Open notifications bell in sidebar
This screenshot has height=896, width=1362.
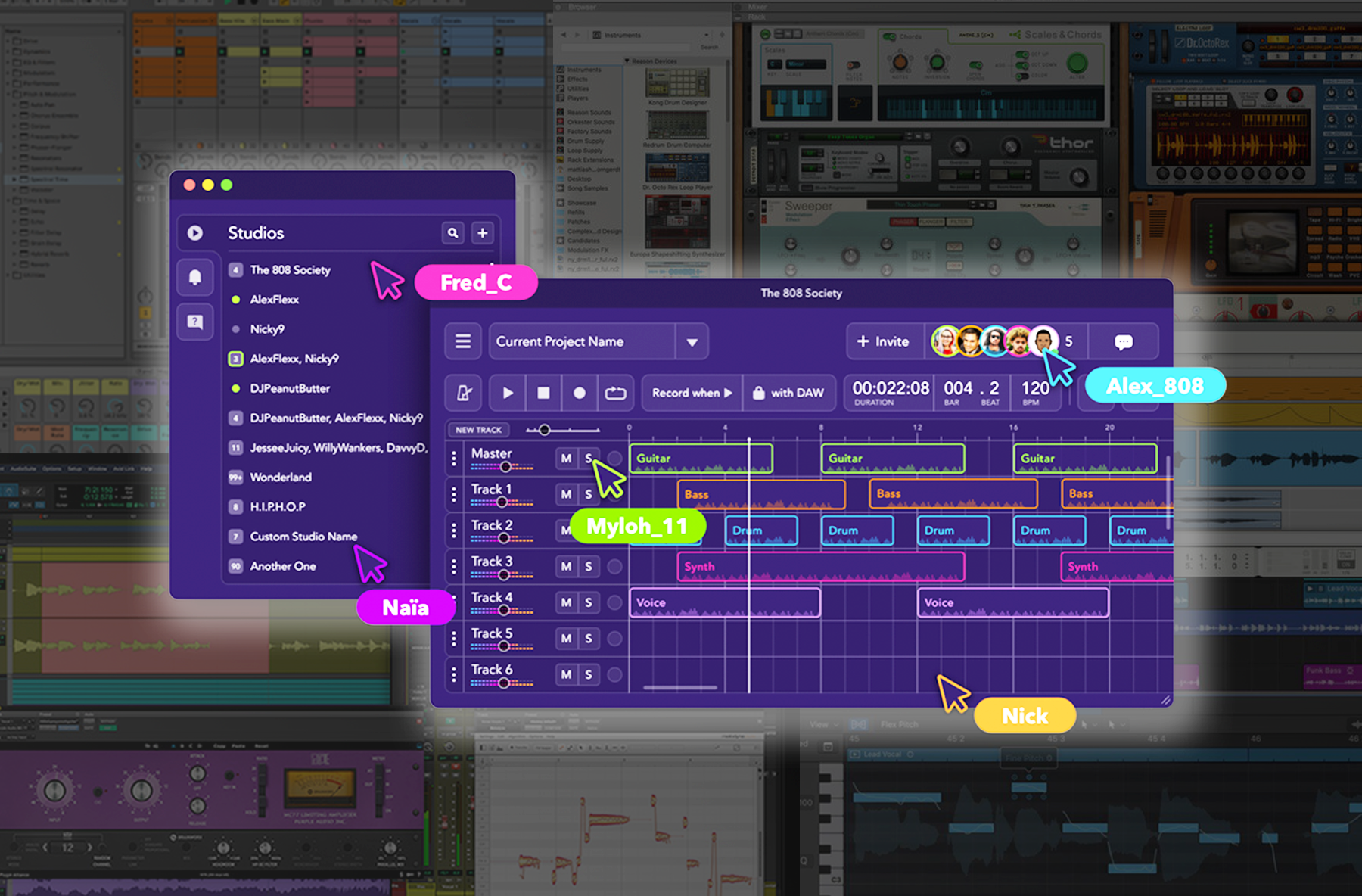point(194,277)
